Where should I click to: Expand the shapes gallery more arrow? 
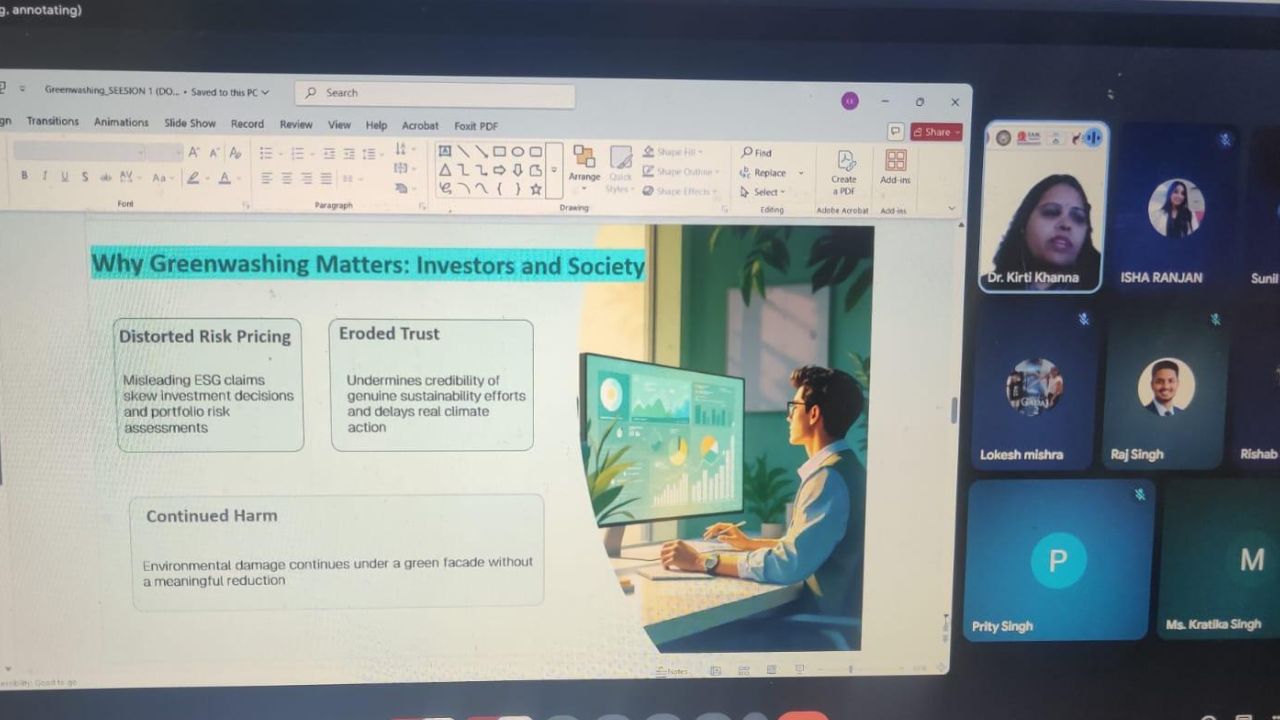(554, 171)
